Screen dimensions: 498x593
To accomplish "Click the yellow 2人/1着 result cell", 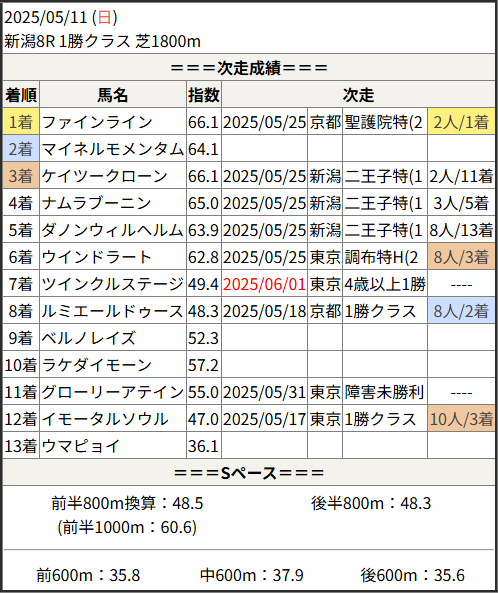I will click(461, 122).
